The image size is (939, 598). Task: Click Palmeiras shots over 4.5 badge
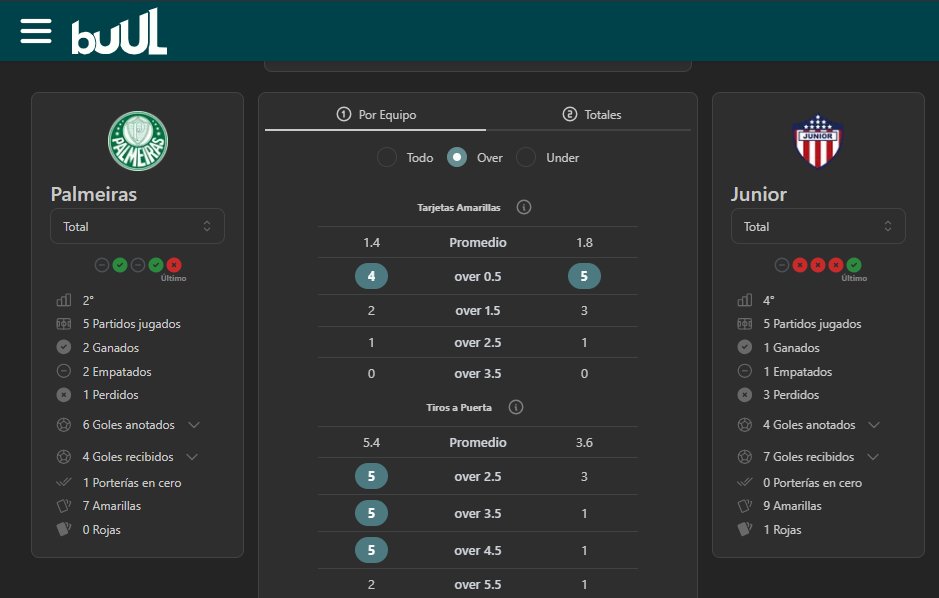(371, 550)
